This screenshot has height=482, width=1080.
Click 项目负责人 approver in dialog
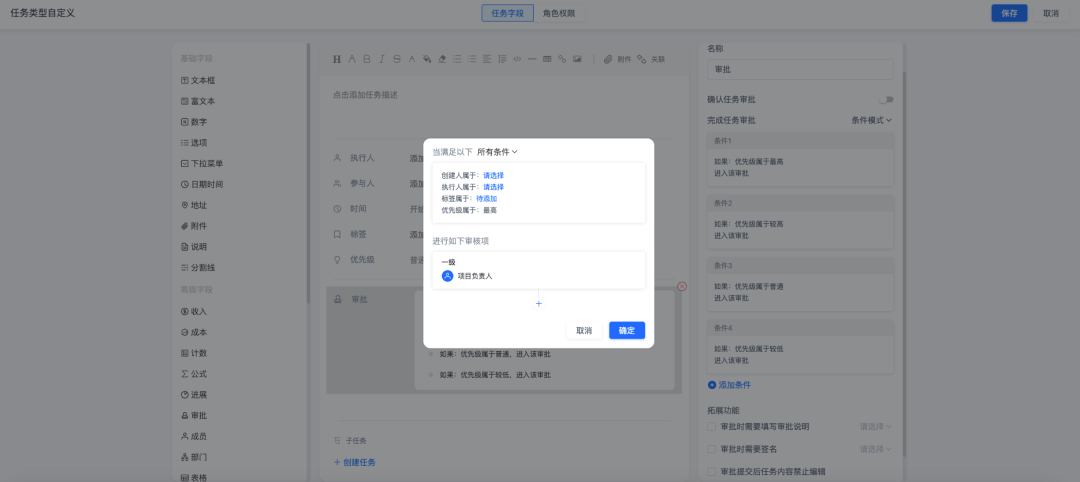[x=467, y=276]
